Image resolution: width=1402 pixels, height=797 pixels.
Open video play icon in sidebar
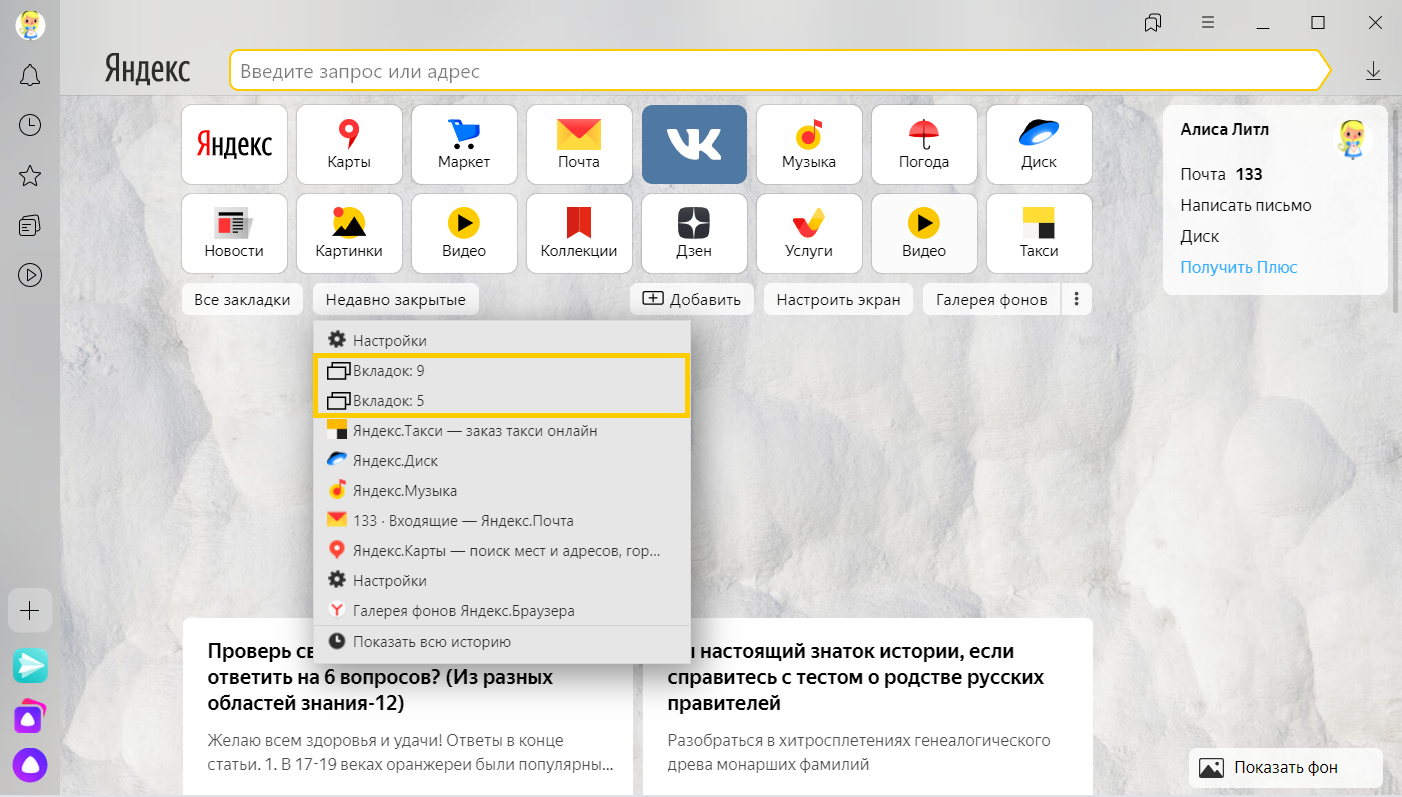[x=30, y=274]
